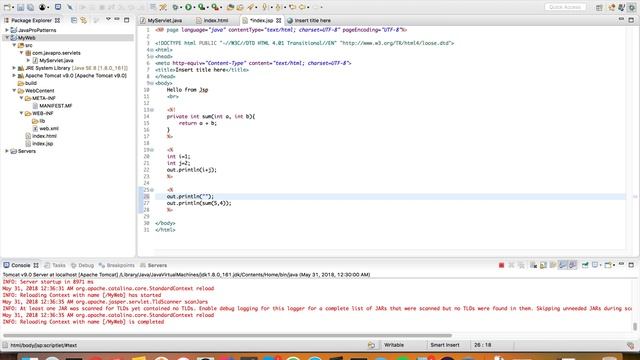Expand the Apache Tomcat v9.0 library node
The height and width of the screenshot is (360, 640).
14,76
